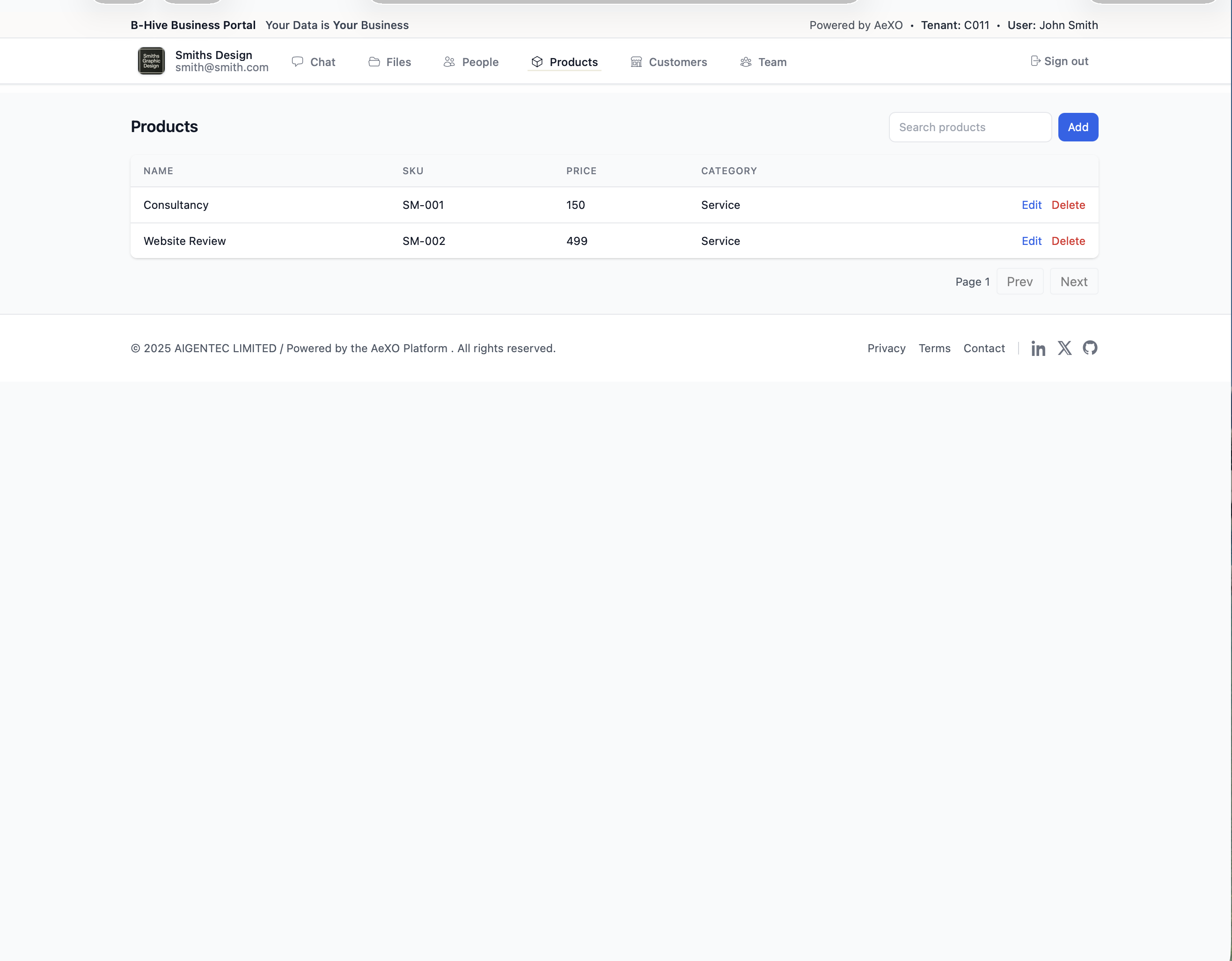Open the Privacy footer link
Screen dimensions: 1232x961
coord(886,348)
